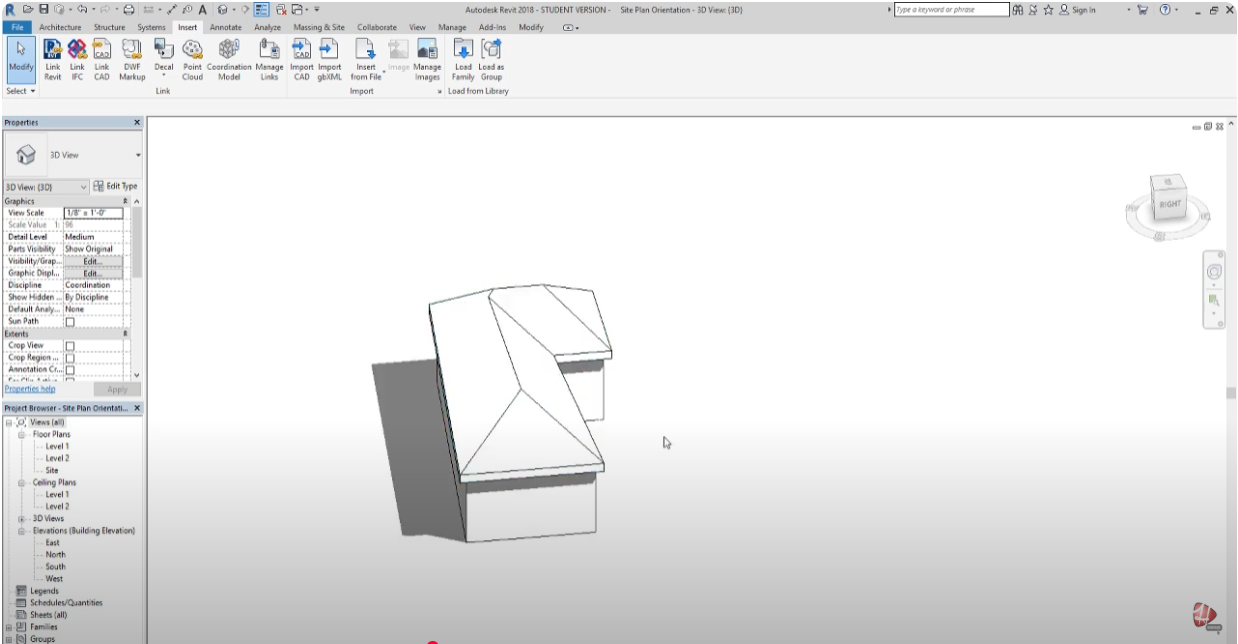The width and height of the screenshot is (1238, 644).
Task: Check the Crop Region Visible box
Action: [x=70, y=358]
